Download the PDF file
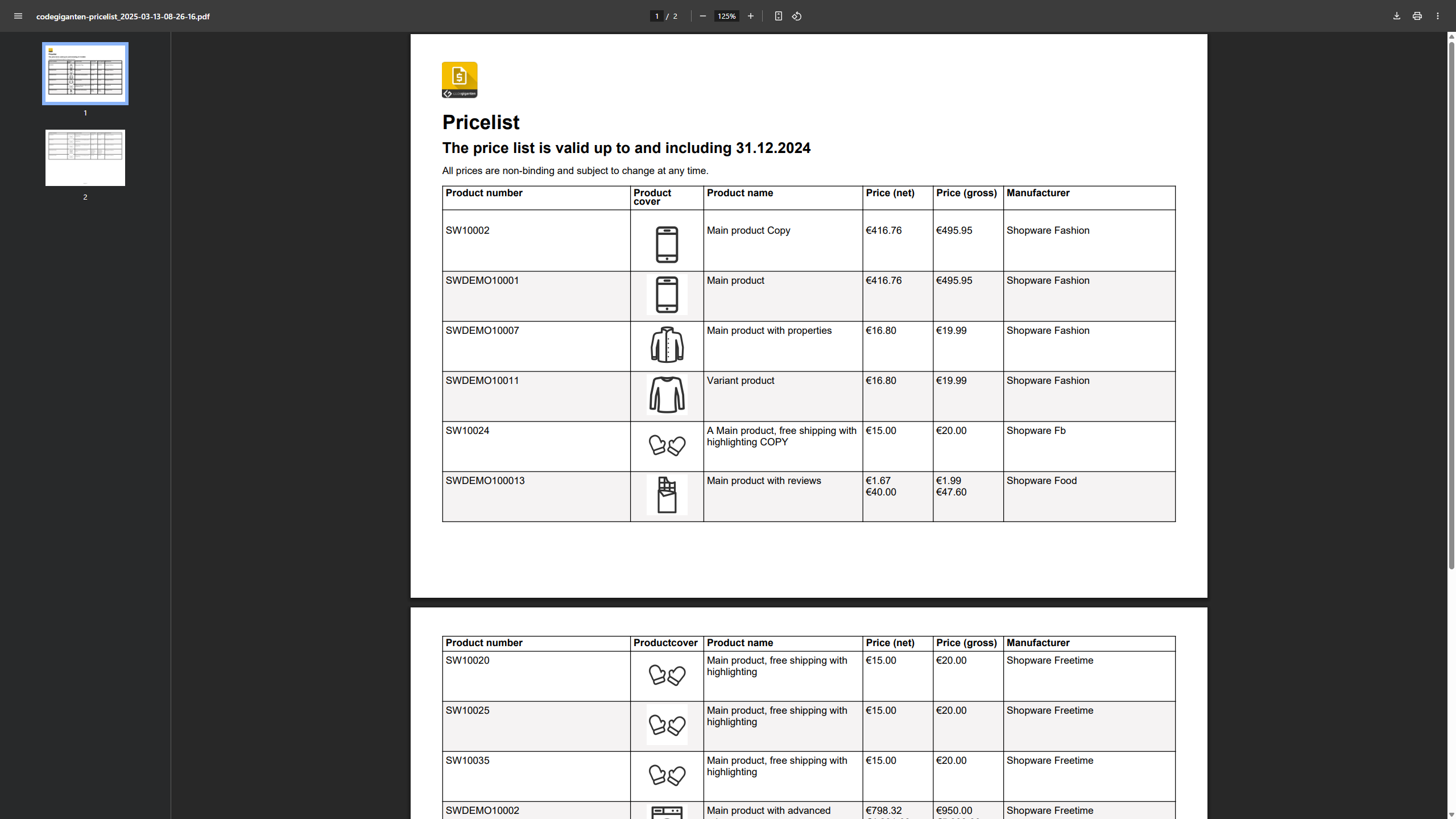Screen dimensions: 1456x819 (x=1396, y=16)
